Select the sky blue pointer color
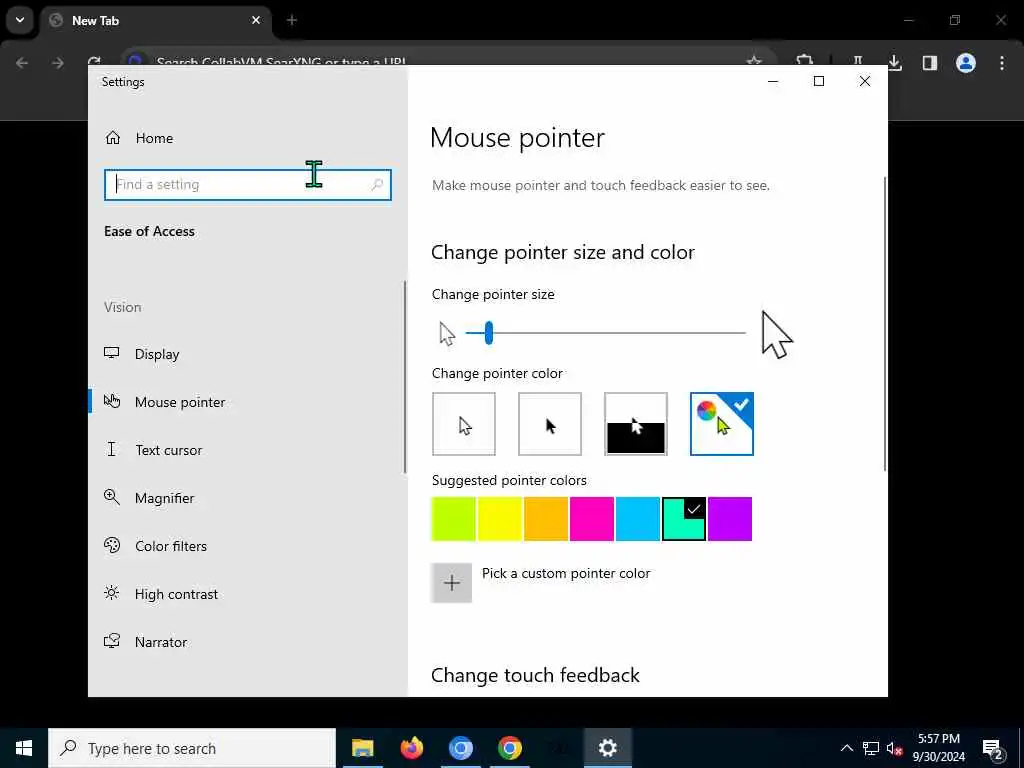 (637, 519)
